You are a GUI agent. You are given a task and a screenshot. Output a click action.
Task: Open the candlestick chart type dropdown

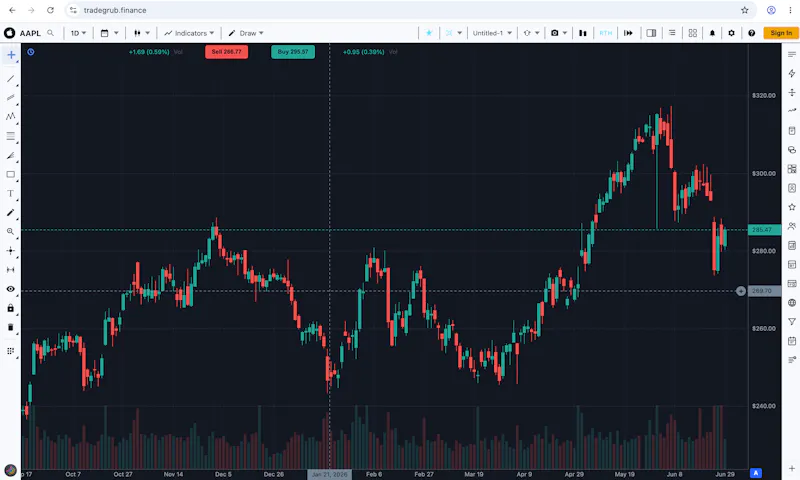(x=141, y=33)
